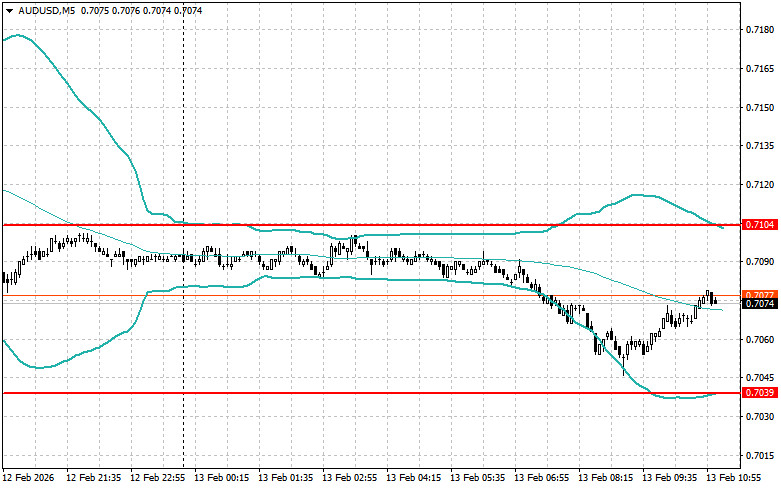Click the 13 Feb 05:35 time label
The height and width of the screenshot is (489, 781).
pos(478,478)
